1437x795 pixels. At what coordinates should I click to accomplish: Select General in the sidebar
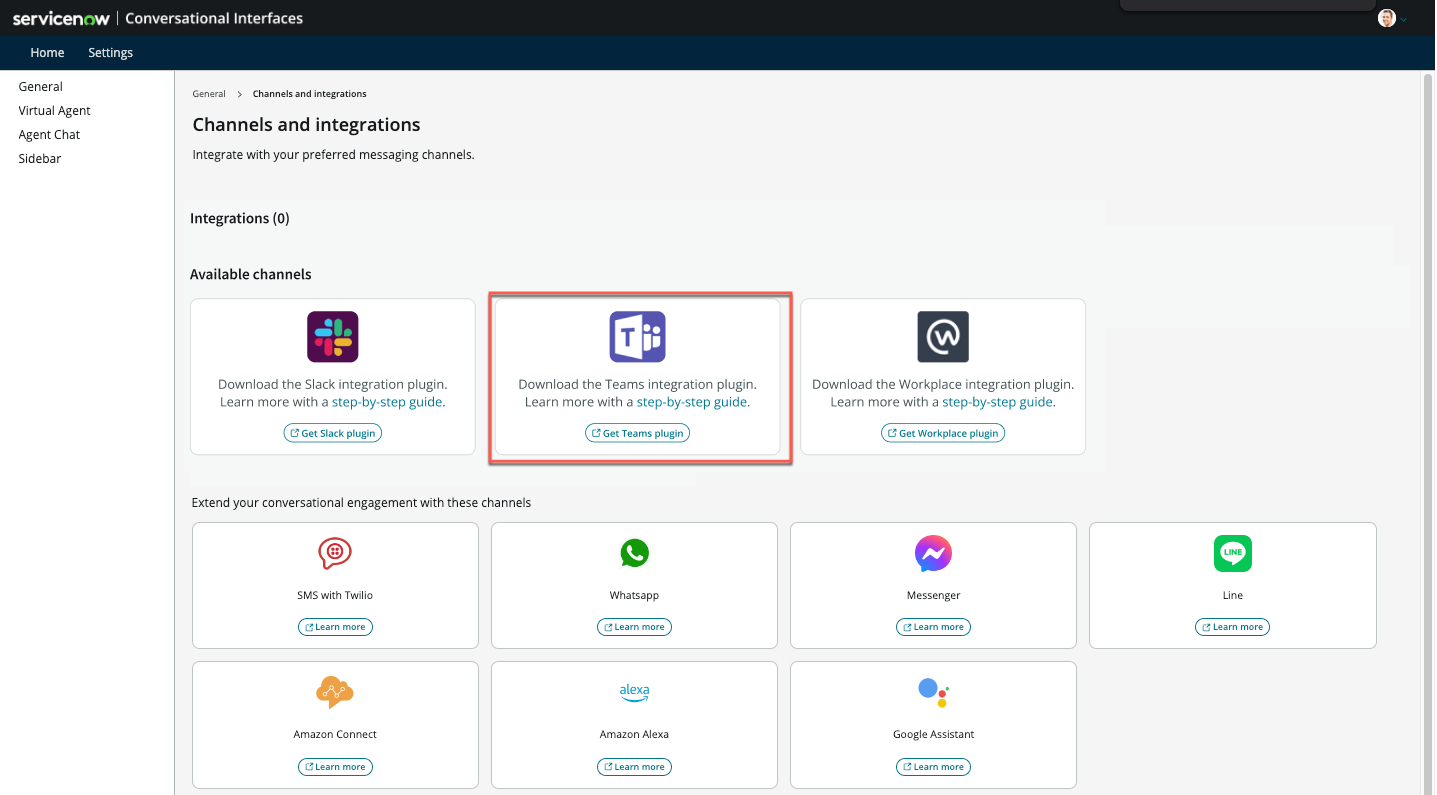(x=41, y=87)
